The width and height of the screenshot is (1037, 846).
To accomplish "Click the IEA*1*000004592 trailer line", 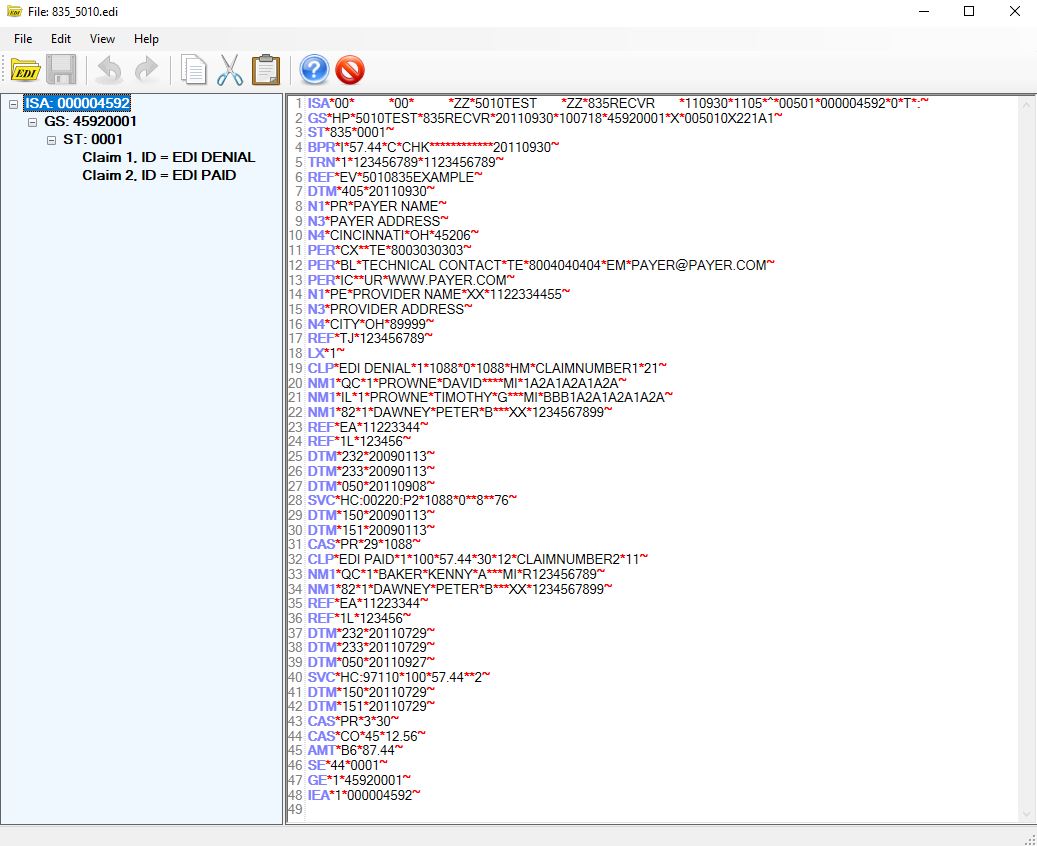I will (364, 794).
